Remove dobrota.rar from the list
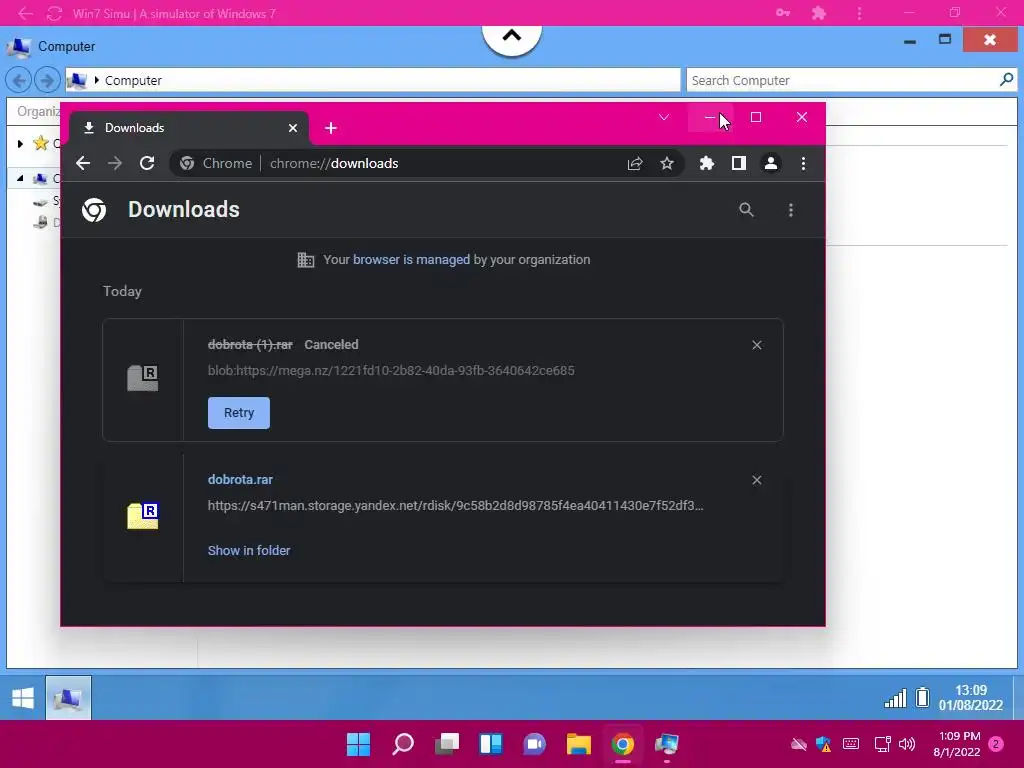This screenshot has width=1024, height=768. (756, 480)
